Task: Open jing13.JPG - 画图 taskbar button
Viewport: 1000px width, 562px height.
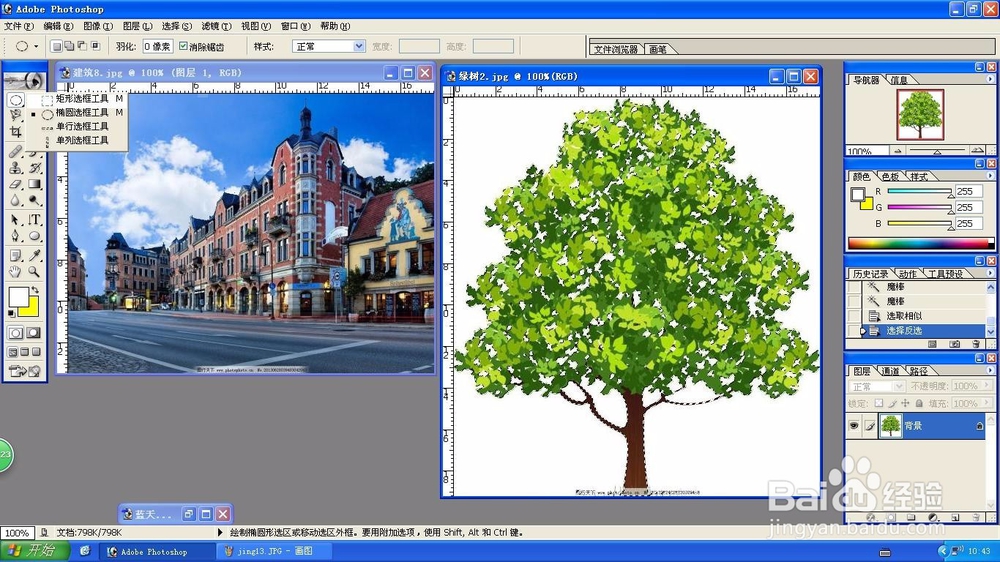Action: tap(274, 551)
